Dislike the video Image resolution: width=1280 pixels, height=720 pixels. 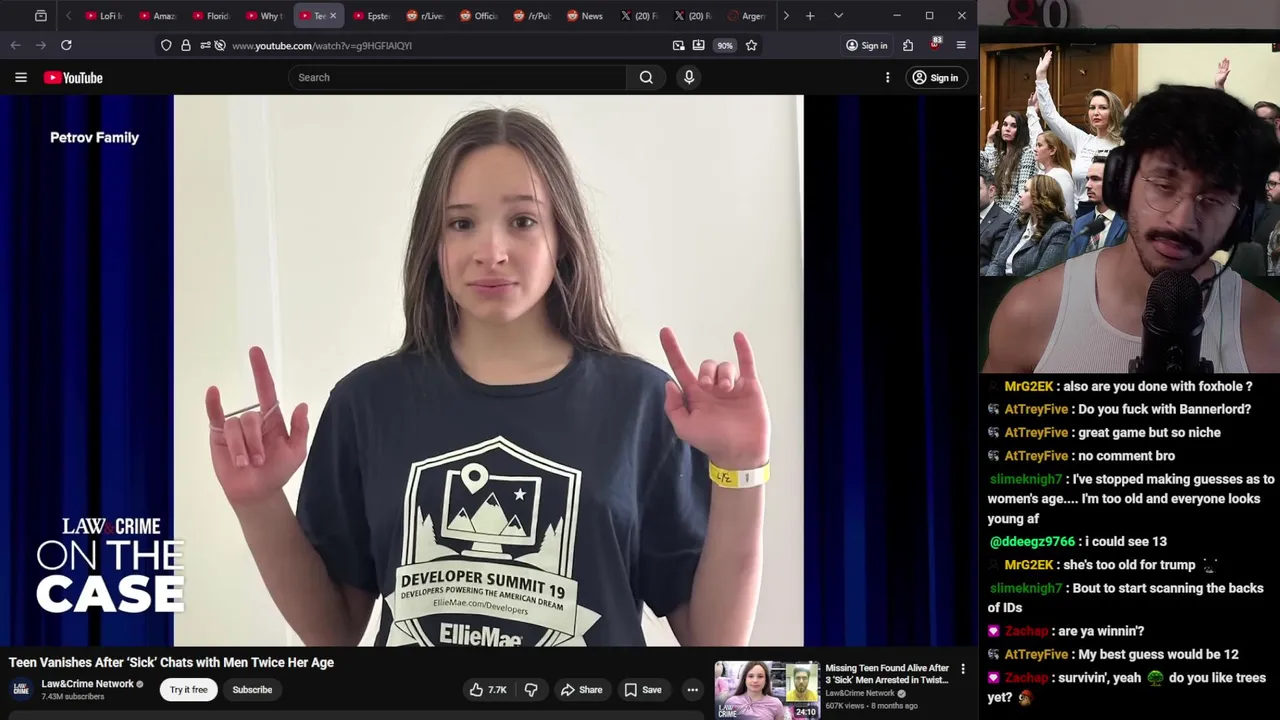tap(531, 689)
